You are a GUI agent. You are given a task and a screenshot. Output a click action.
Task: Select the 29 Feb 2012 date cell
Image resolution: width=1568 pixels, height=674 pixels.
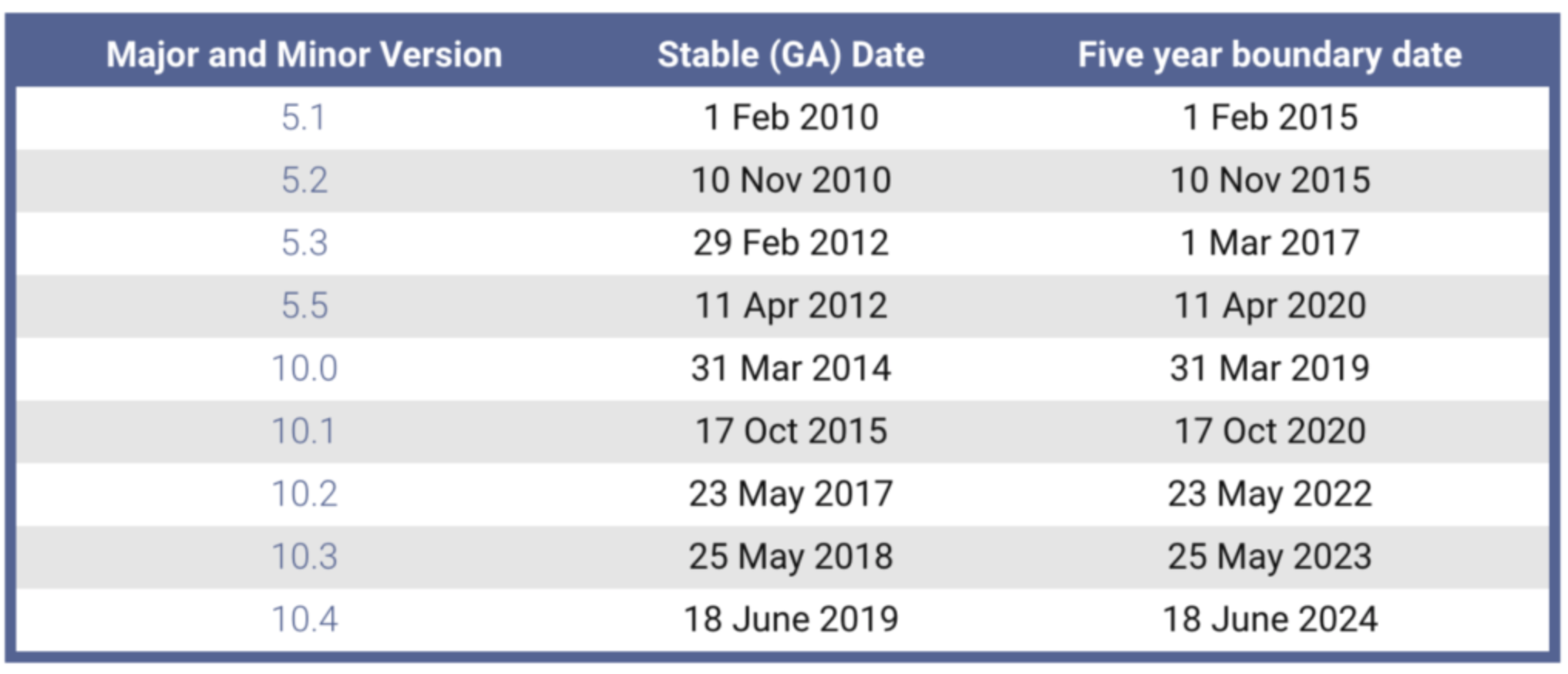[791, 243]
